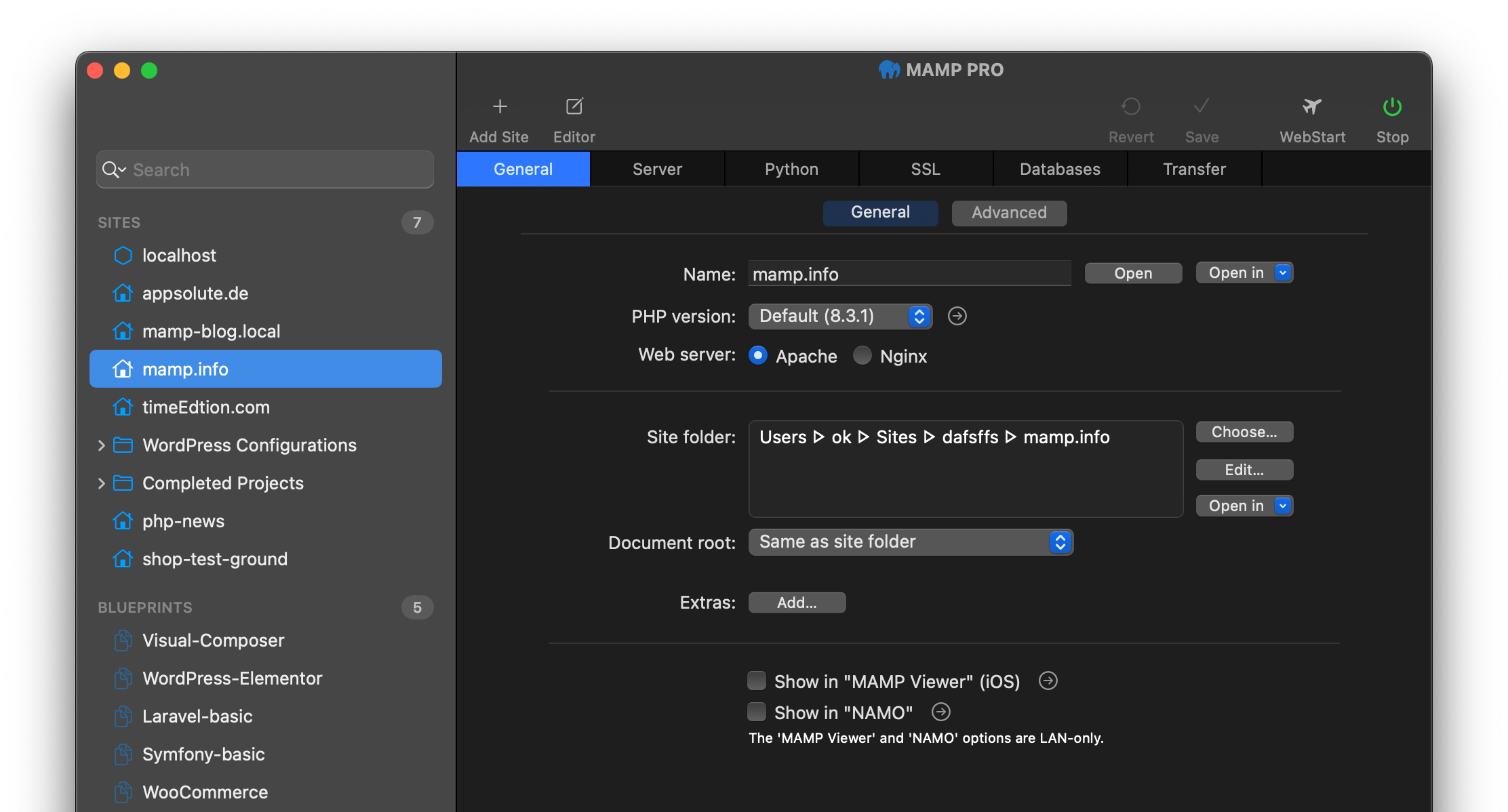Click arrow icon beside MAMP Viewer option
The image size is (1508, 812).
[1048, 681]
